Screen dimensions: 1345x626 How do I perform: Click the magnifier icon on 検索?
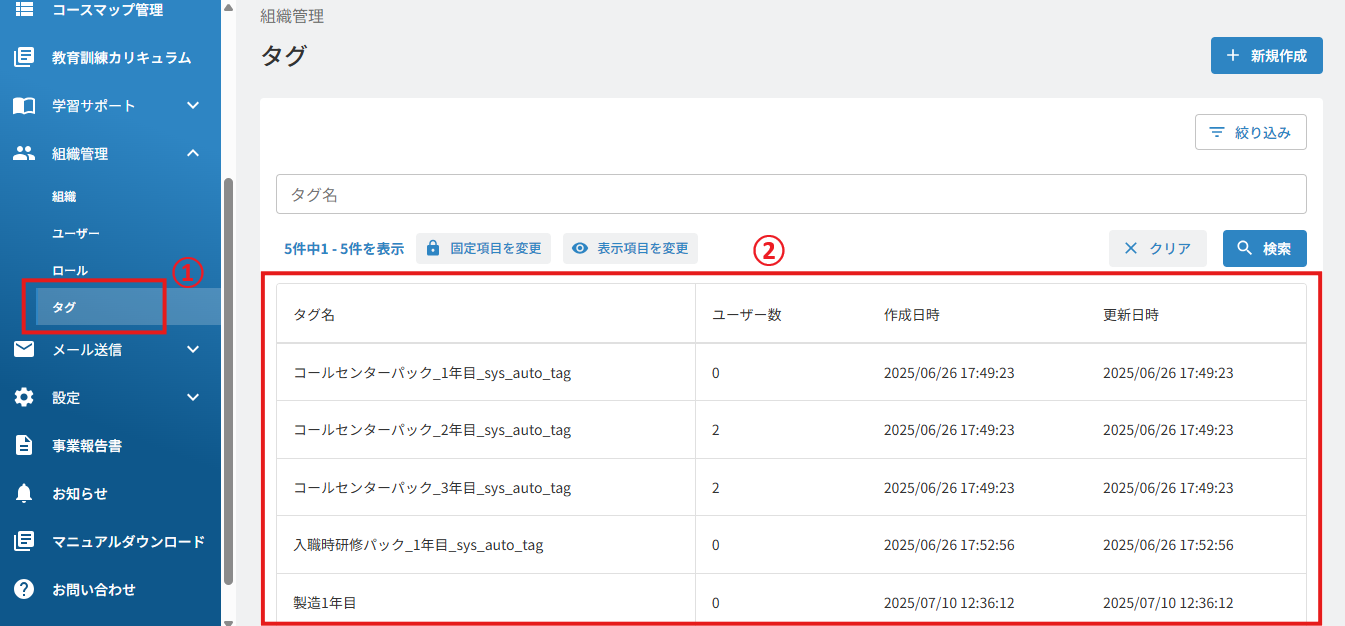click(1245, 248)
